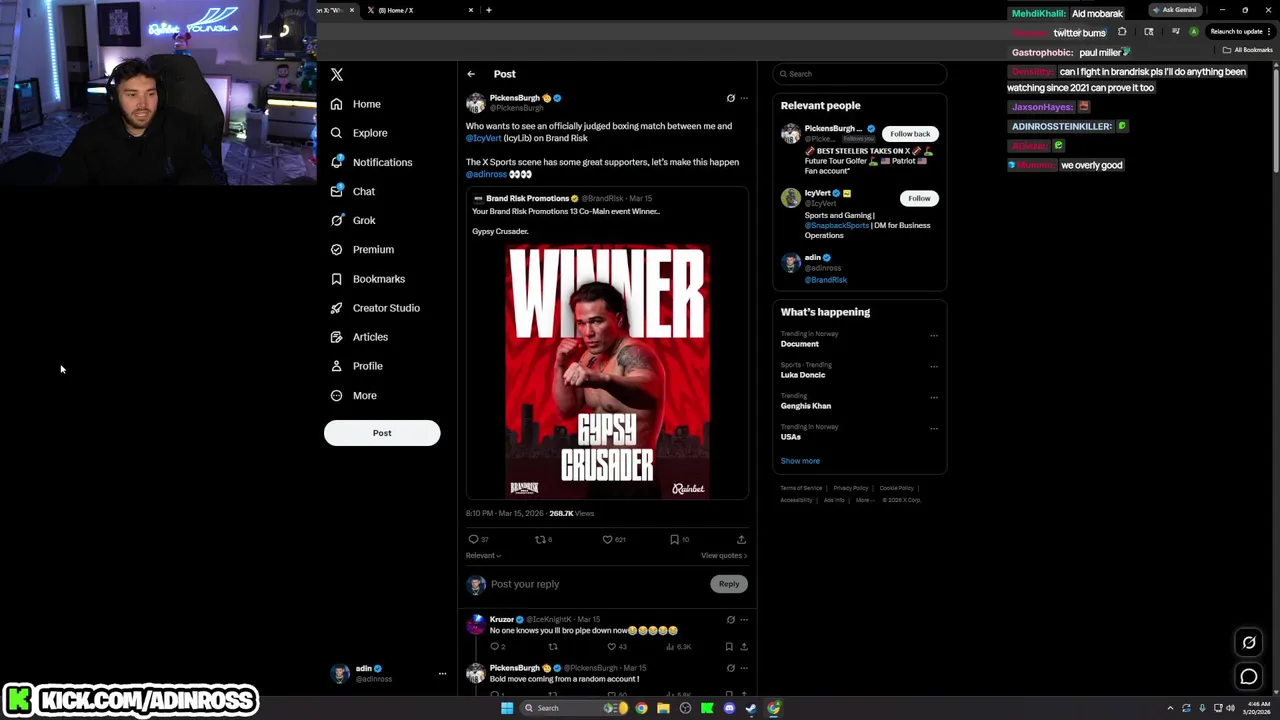Open All Bookmarks folder
Screen dimensions: 1280x720
point(1248,50)
